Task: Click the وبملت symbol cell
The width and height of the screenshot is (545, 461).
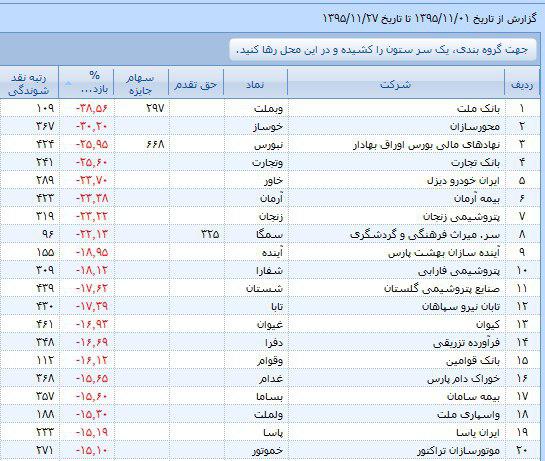Action: click(257, 108)
